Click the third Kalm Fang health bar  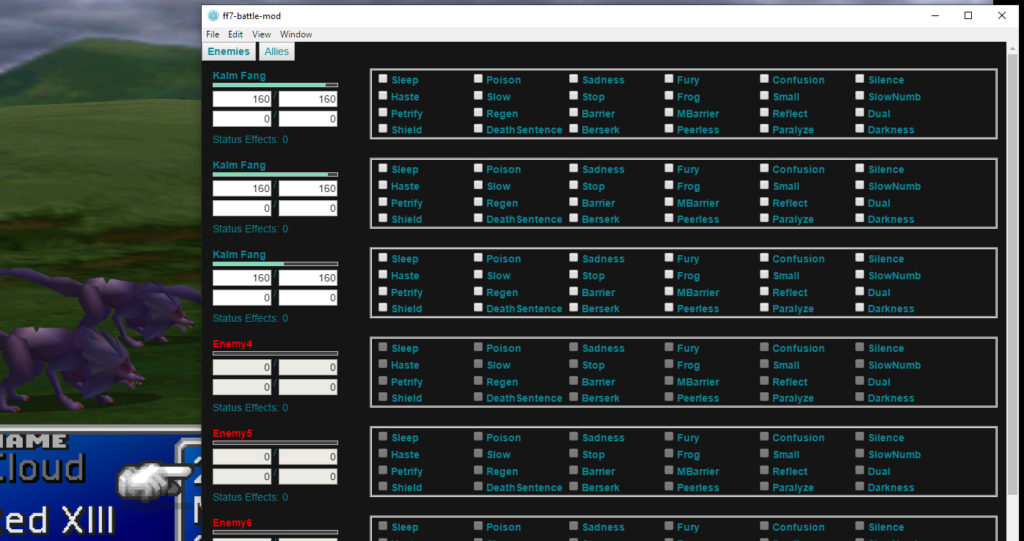pyautogui.click(x=275, y=264)
